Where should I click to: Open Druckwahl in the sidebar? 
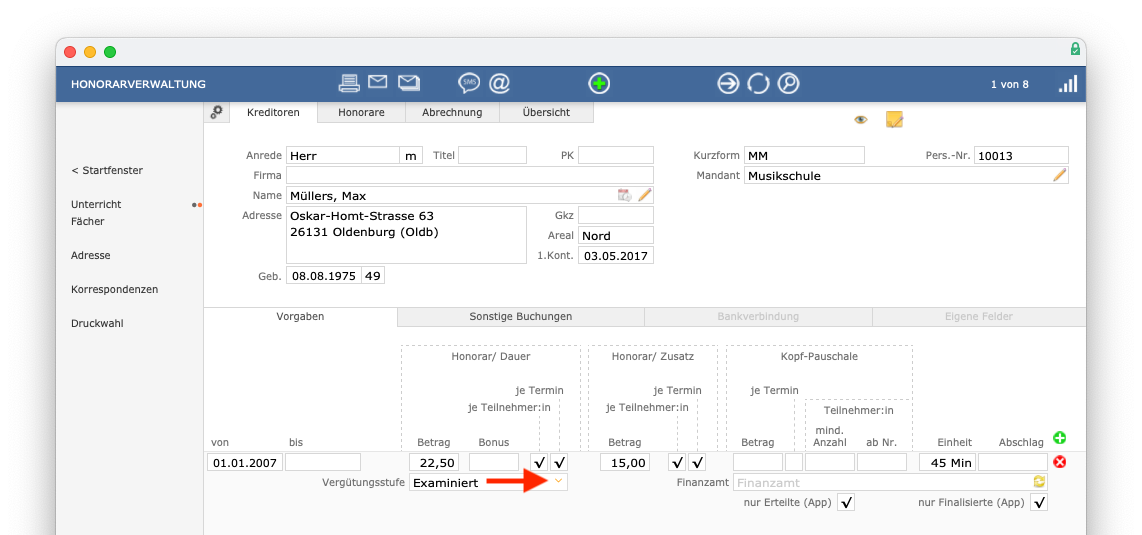pyautogui.click(x=97, y=323)
